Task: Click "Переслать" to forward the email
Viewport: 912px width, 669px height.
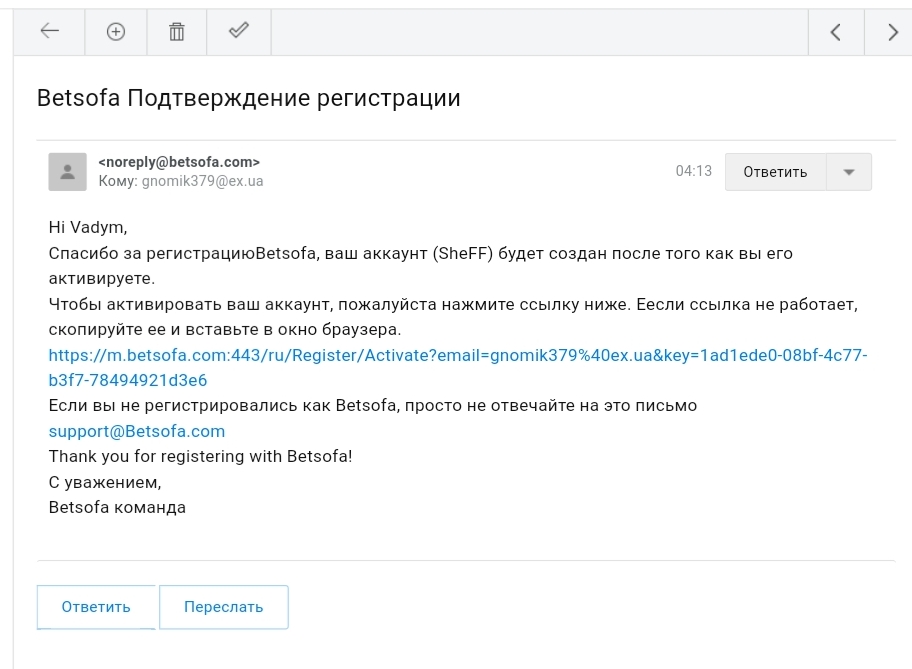Action: (223, 606)
